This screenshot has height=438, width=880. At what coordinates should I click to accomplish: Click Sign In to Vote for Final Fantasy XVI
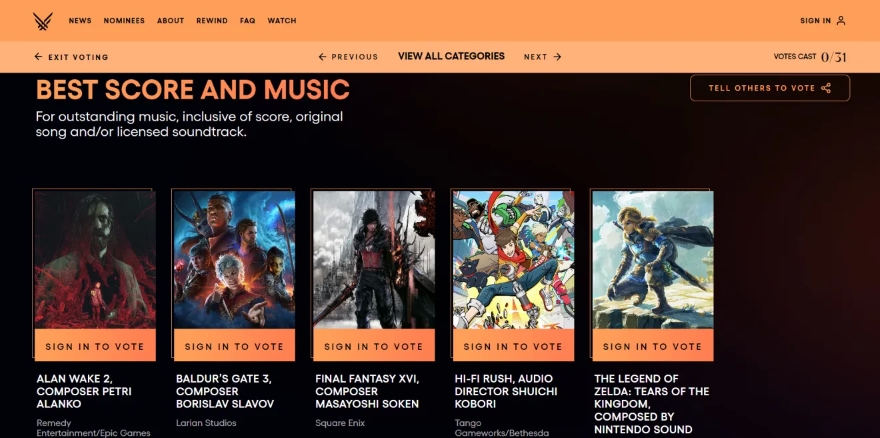tap(374, 346)
